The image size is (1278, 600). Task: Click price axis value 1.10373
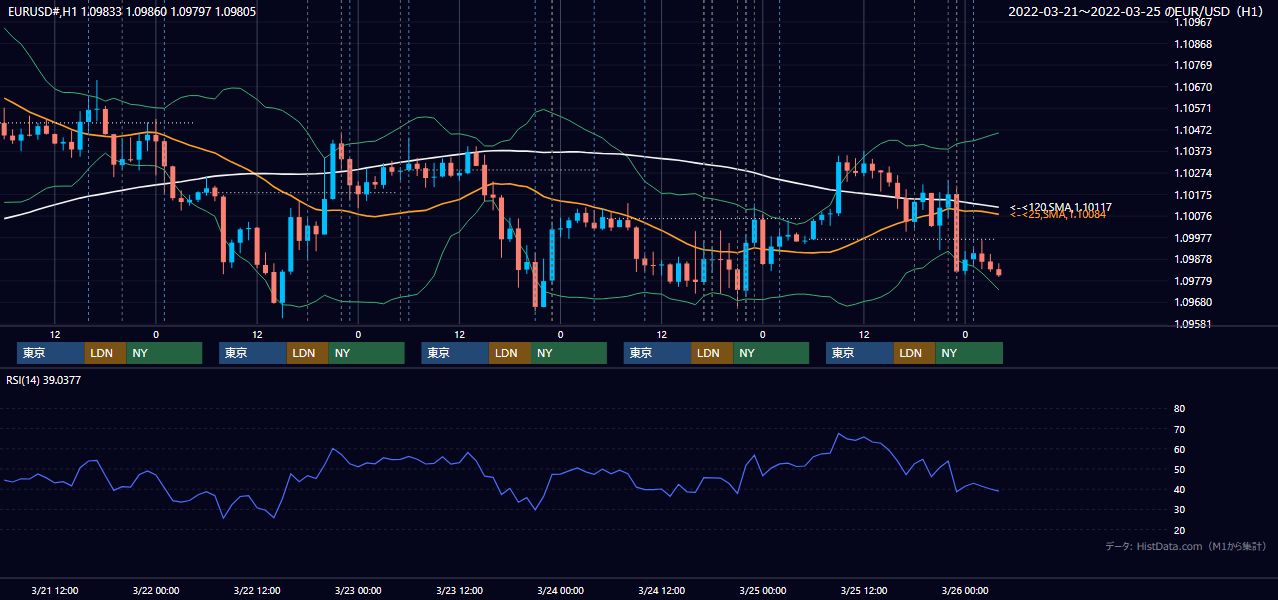pos(1194,151)
